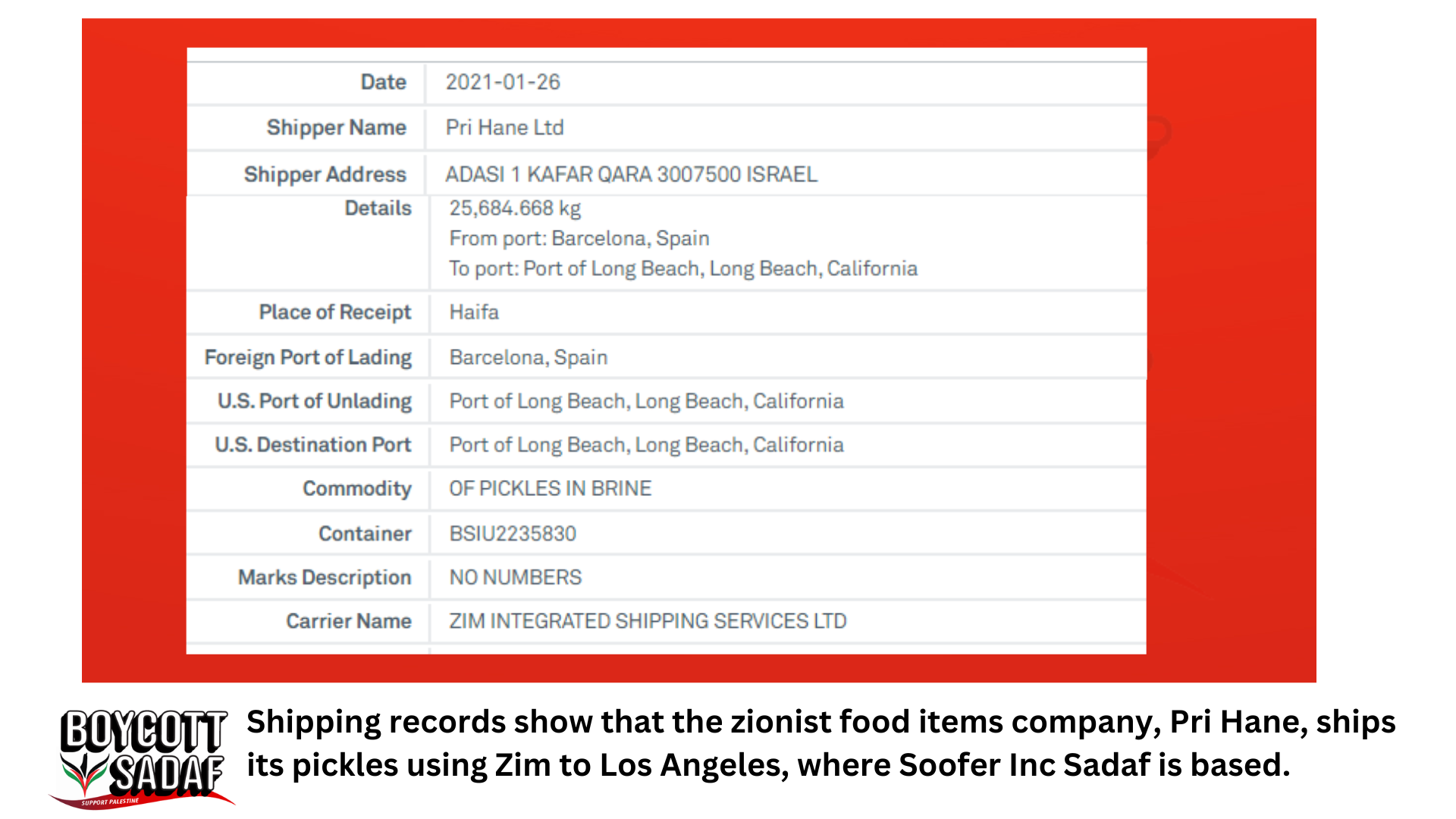This screenshot has width=1456, height=819.
Task: Click the Haifa place of receipt
Action: 474,312
